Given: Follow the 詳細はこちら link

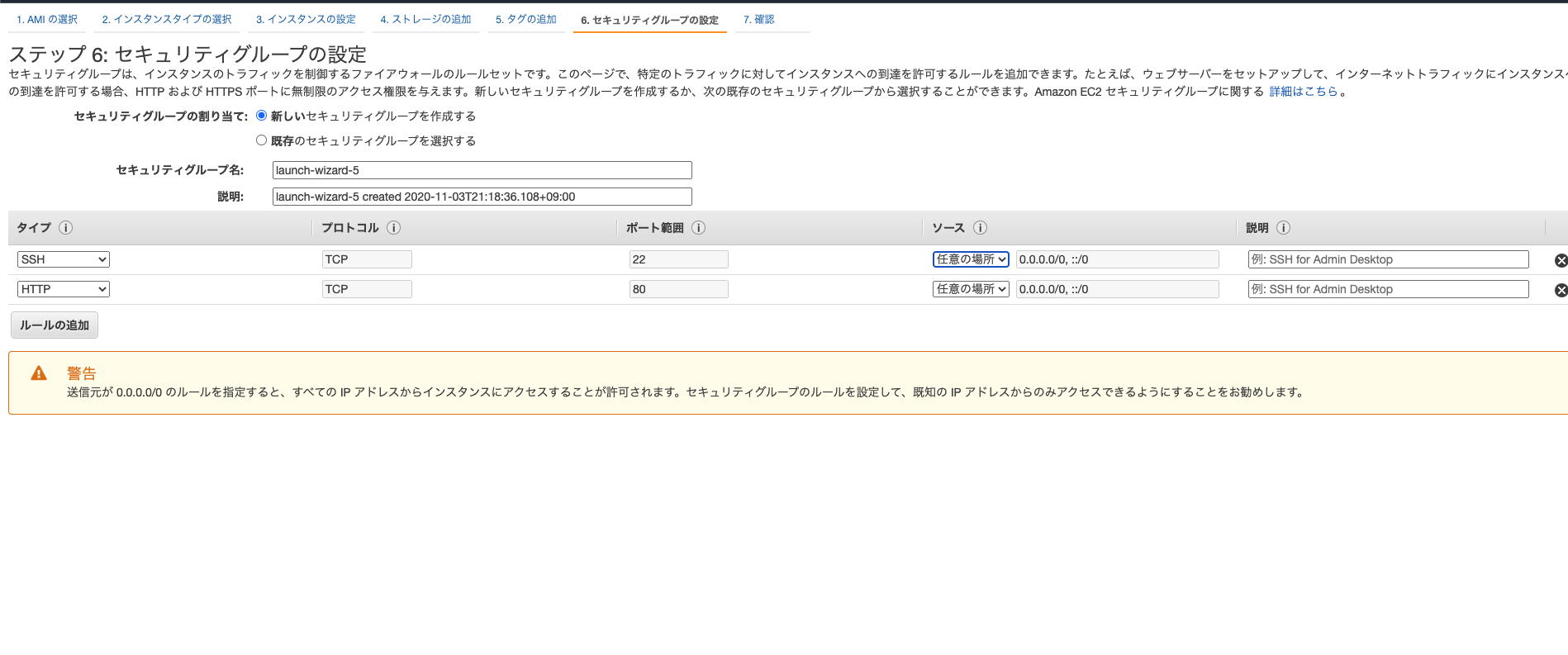Looking at the screenshot, I should (1304, 92).
